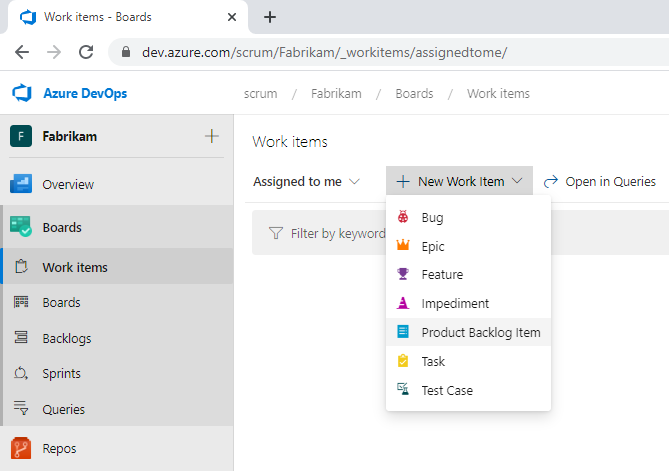Click the Fabrikam project avatar icon
Screen dimensions: 669x471
[x=21, y=136]
